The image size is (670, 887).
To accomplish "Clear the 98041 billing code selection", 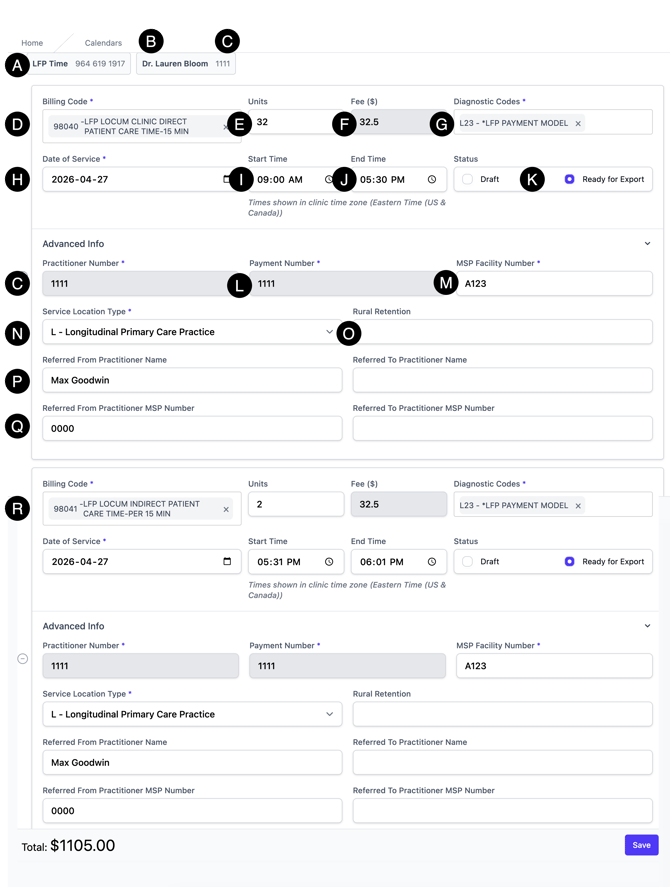I will click(226, 509).
